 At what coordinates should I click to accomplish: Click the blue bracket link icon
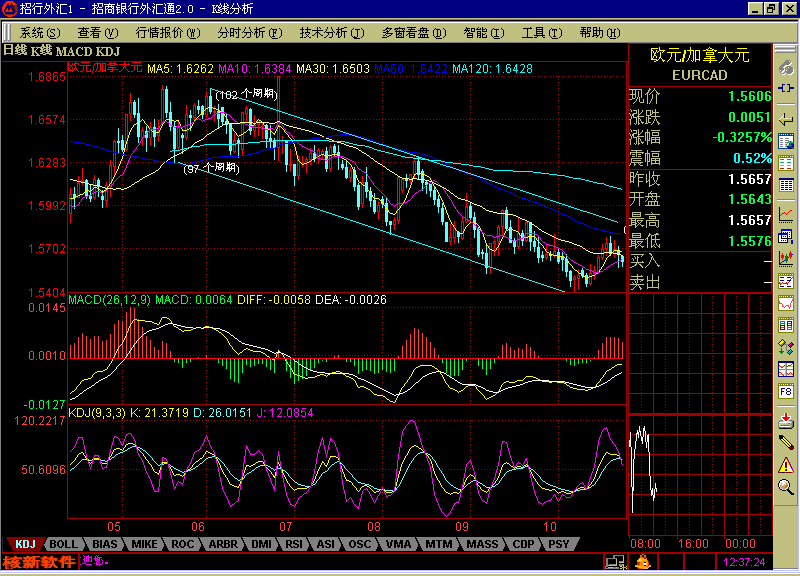[x=786, y=88]
